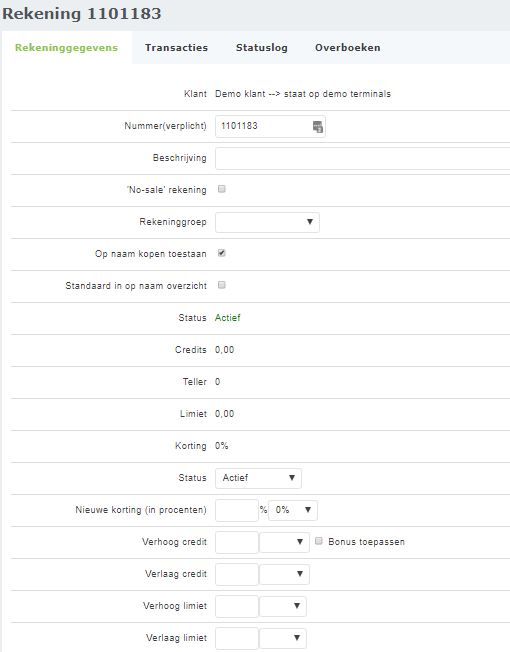Uncheck Op naam kopen toestaan

coord(222,253)
